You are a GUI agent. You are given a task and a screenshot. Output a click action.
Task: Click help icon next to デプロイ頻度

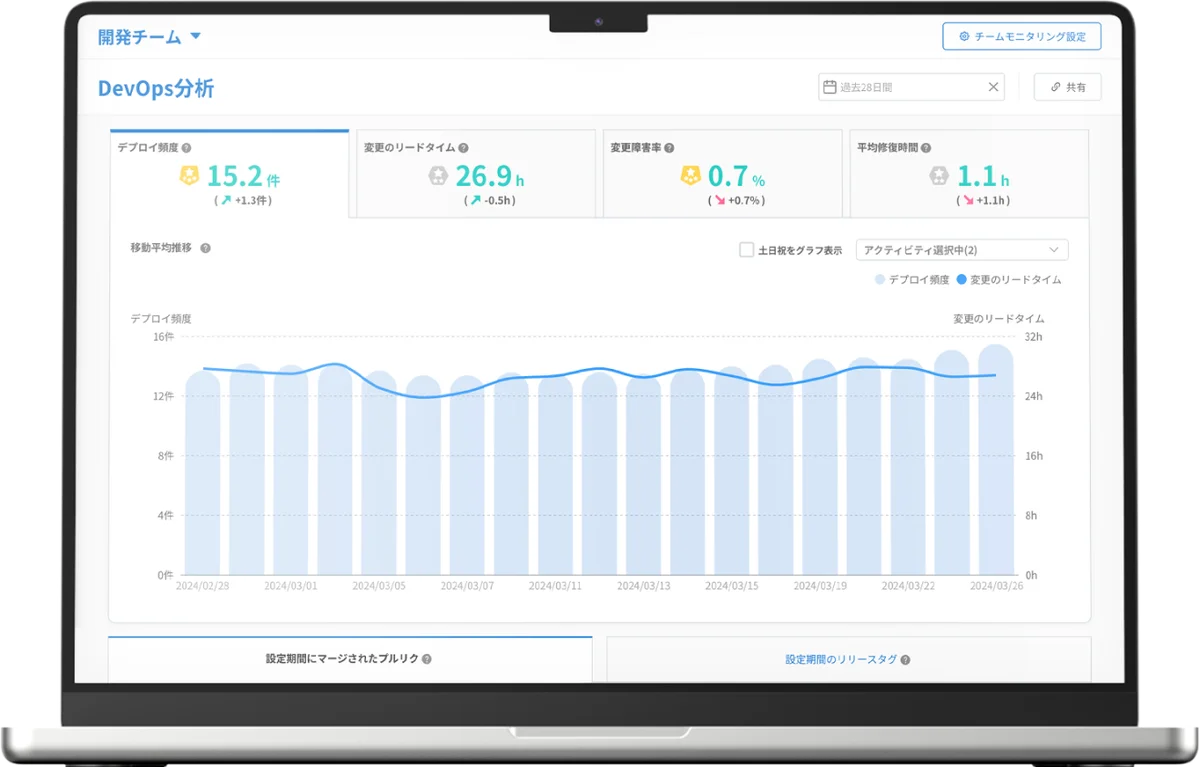point(186,147)
